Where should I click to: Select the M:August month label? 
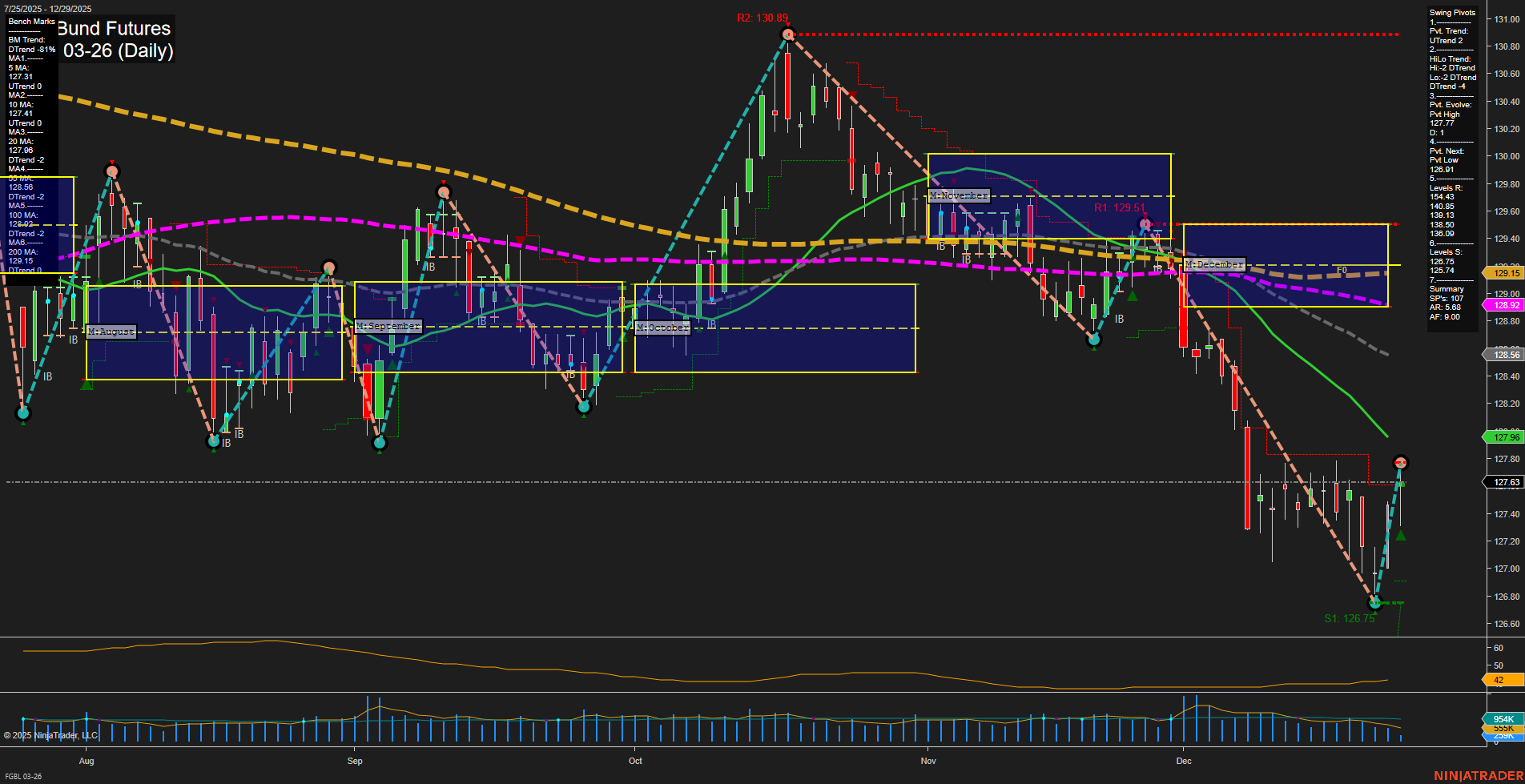[111, 332]
